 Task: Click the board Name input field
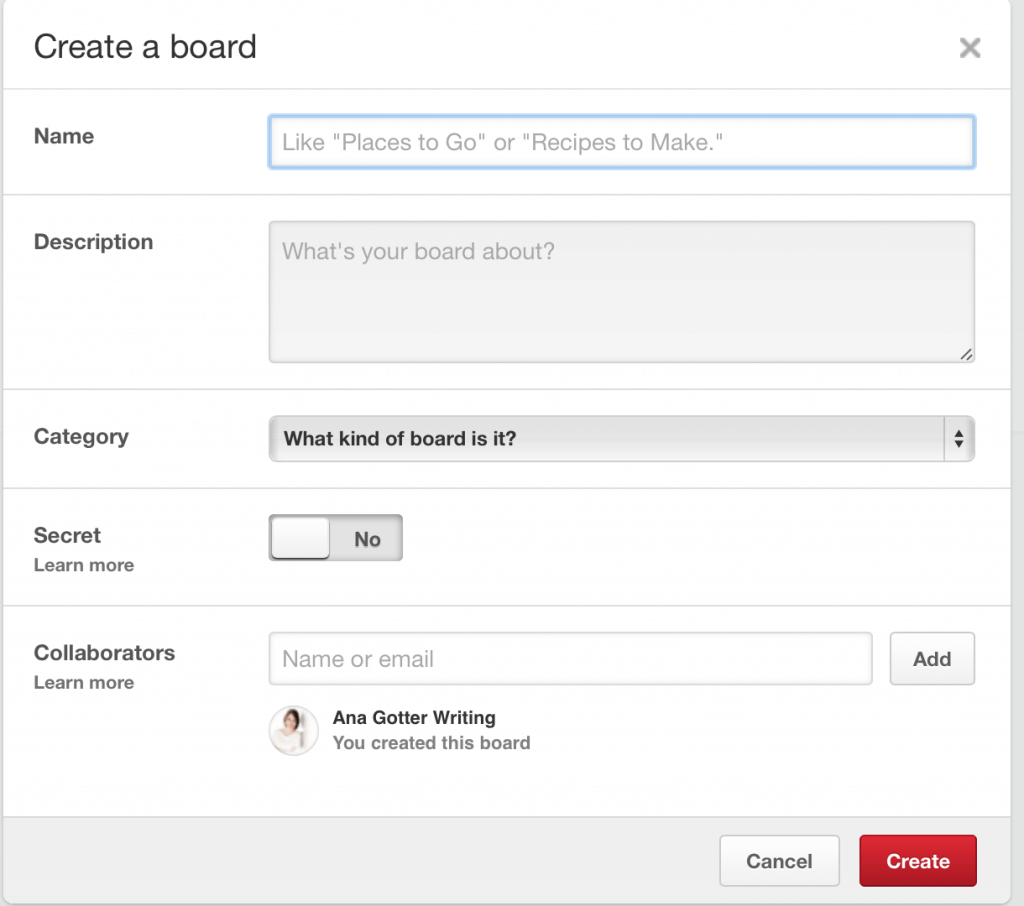(x=622, y=142)
